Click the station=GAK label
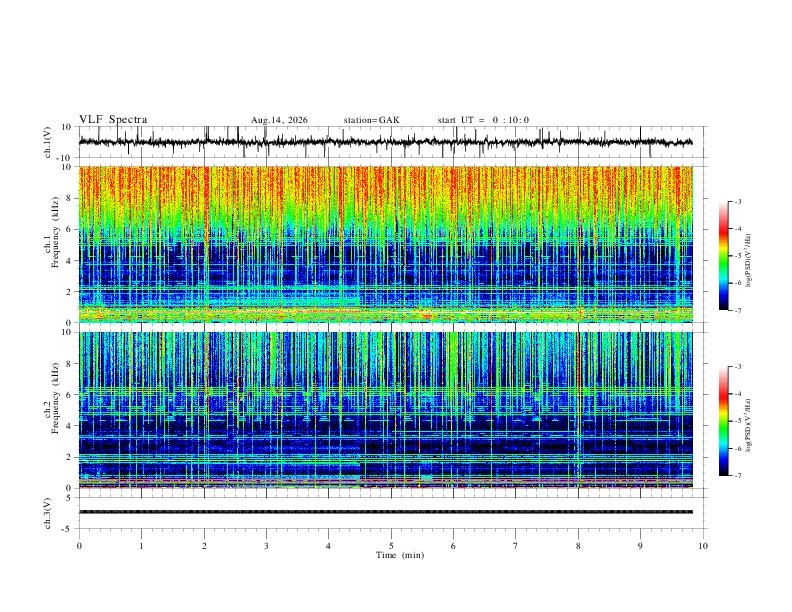Screen dimensions: 792x612 372,120
